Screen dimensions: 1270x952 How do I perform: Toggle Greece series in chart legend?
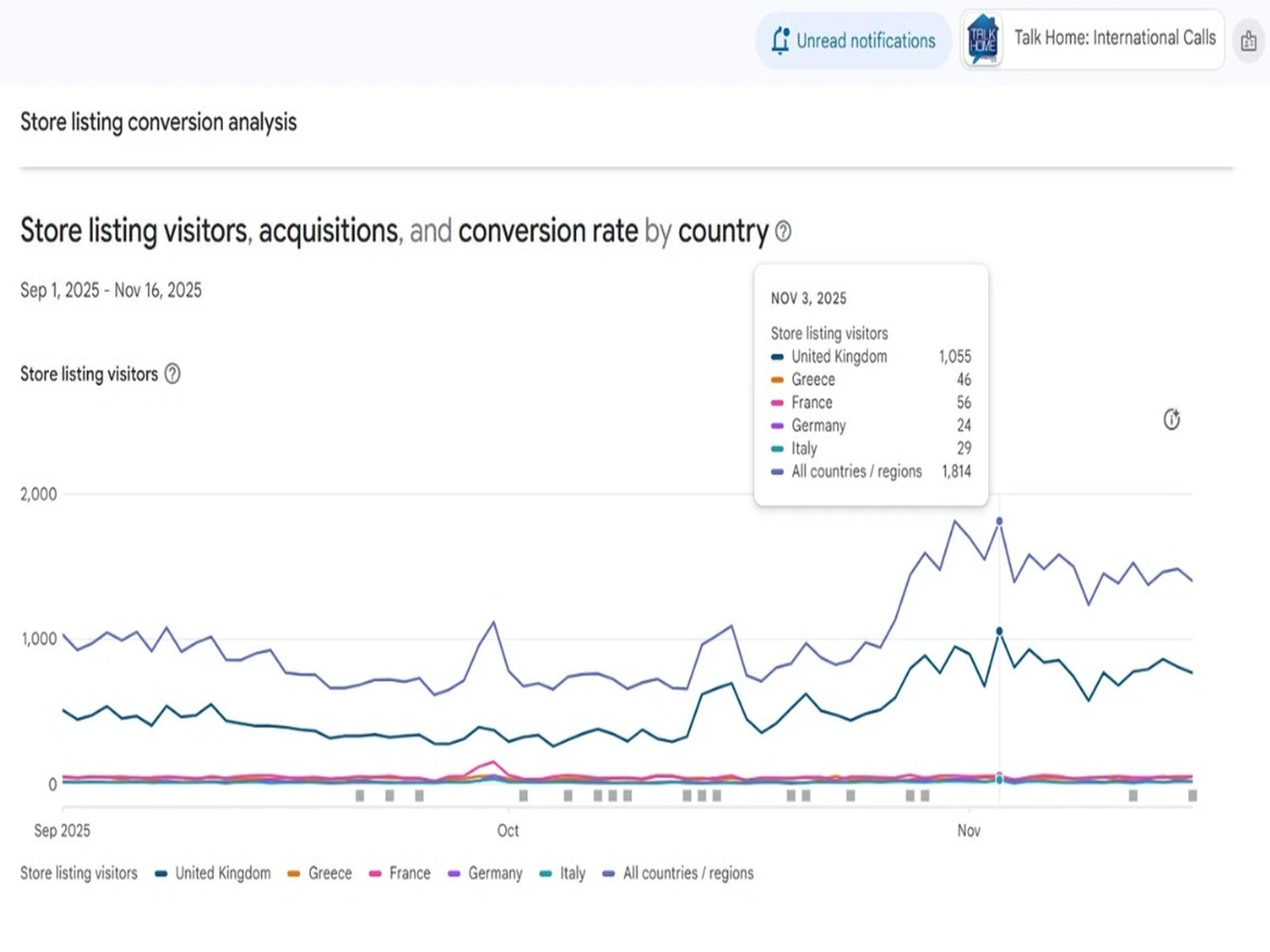[320, 873]
